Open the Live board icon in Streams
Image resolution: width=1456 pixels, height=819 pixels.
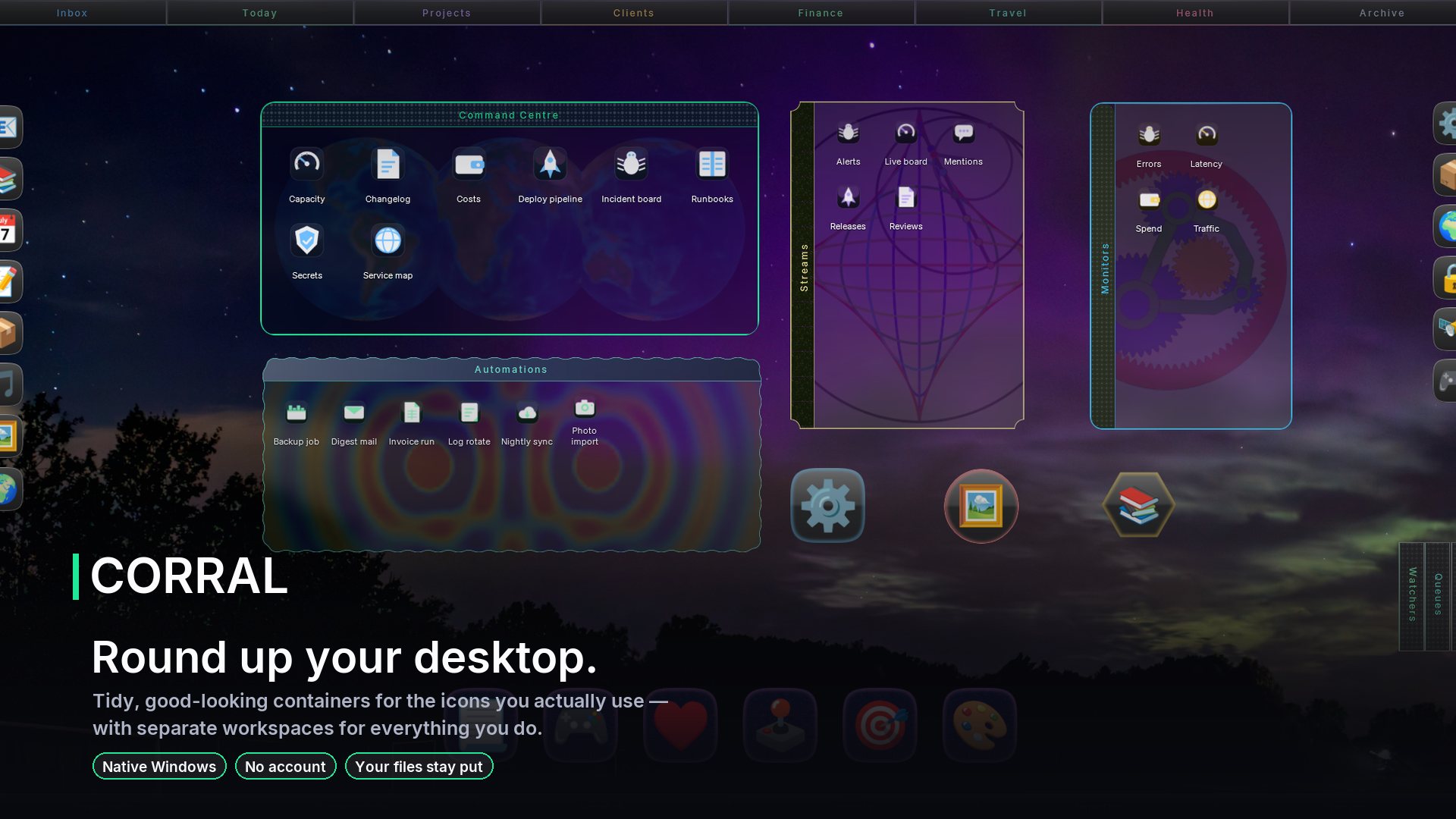905,133
